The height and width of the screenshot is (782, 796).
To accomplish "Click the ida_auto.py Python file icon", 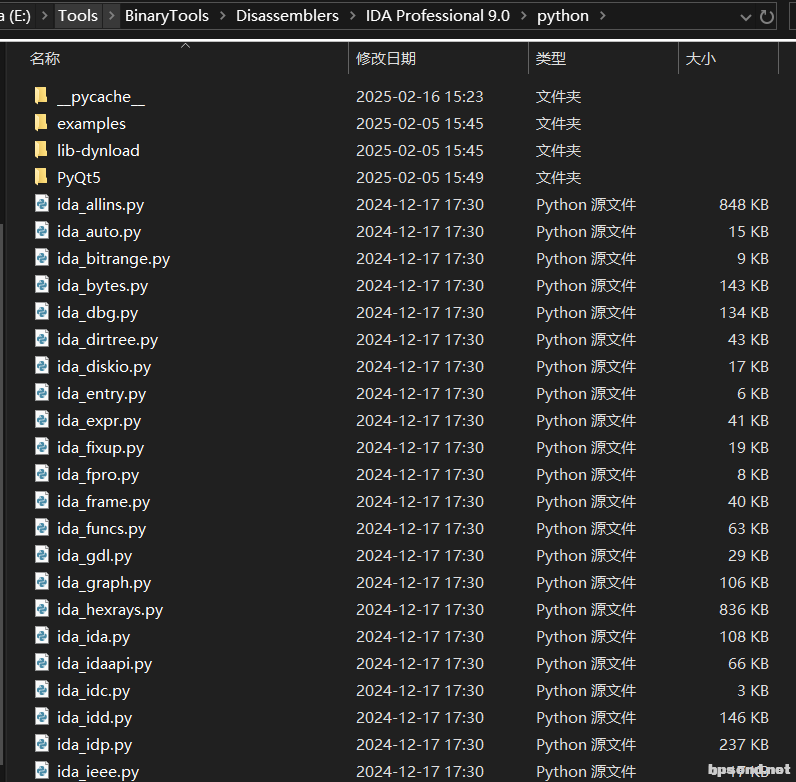I will coord(42,231).
